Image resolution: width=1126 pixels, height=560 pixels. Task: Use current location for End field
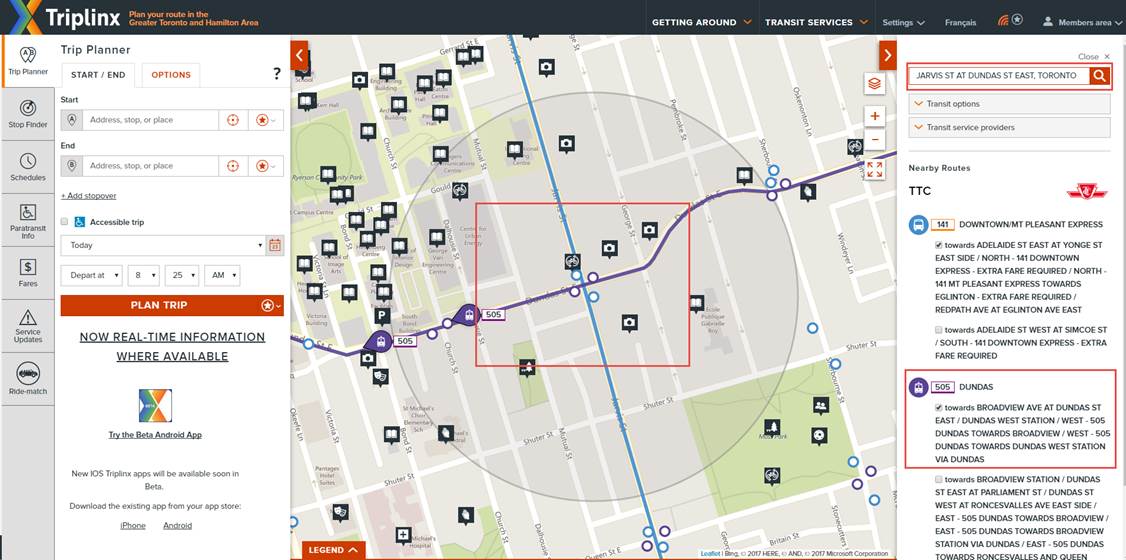233,166
